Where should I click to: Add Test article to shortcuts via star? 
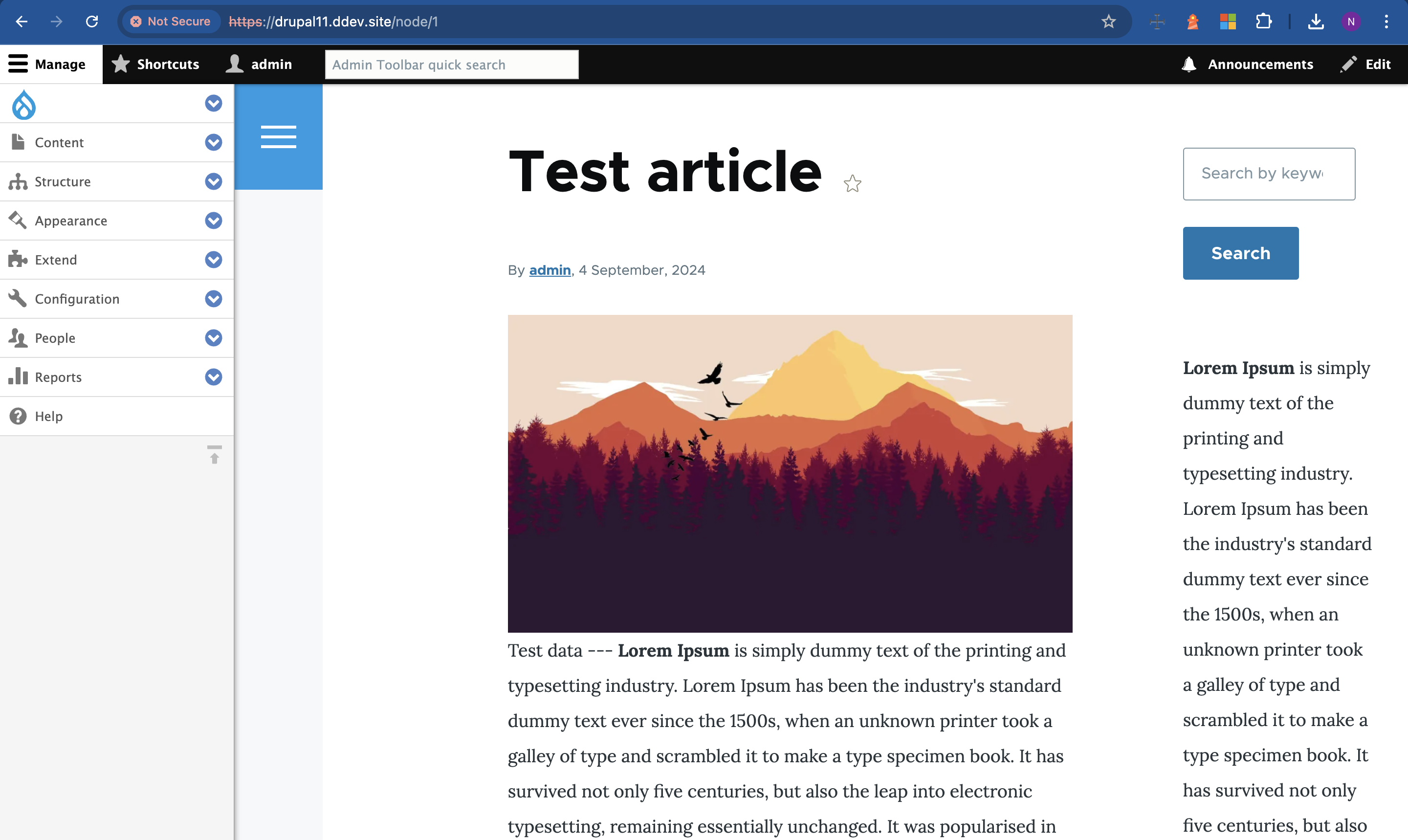pos(852,183)
